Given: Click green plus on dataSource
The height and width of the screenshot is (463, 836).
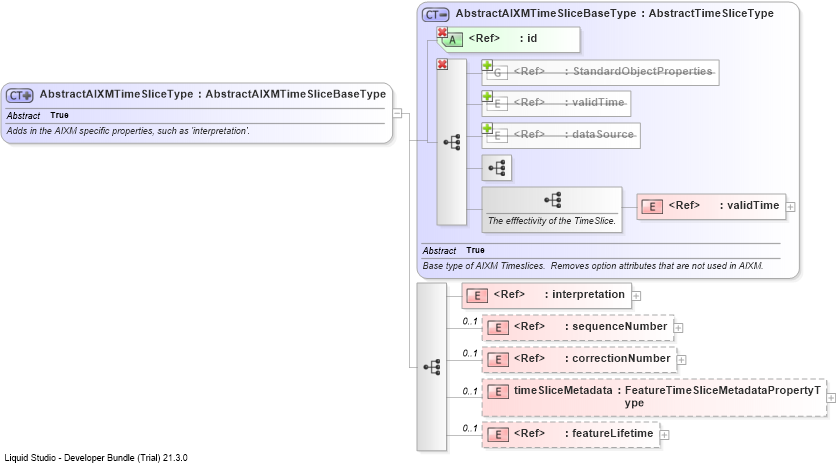Looking at the screenshot, I should pos(487,129).
